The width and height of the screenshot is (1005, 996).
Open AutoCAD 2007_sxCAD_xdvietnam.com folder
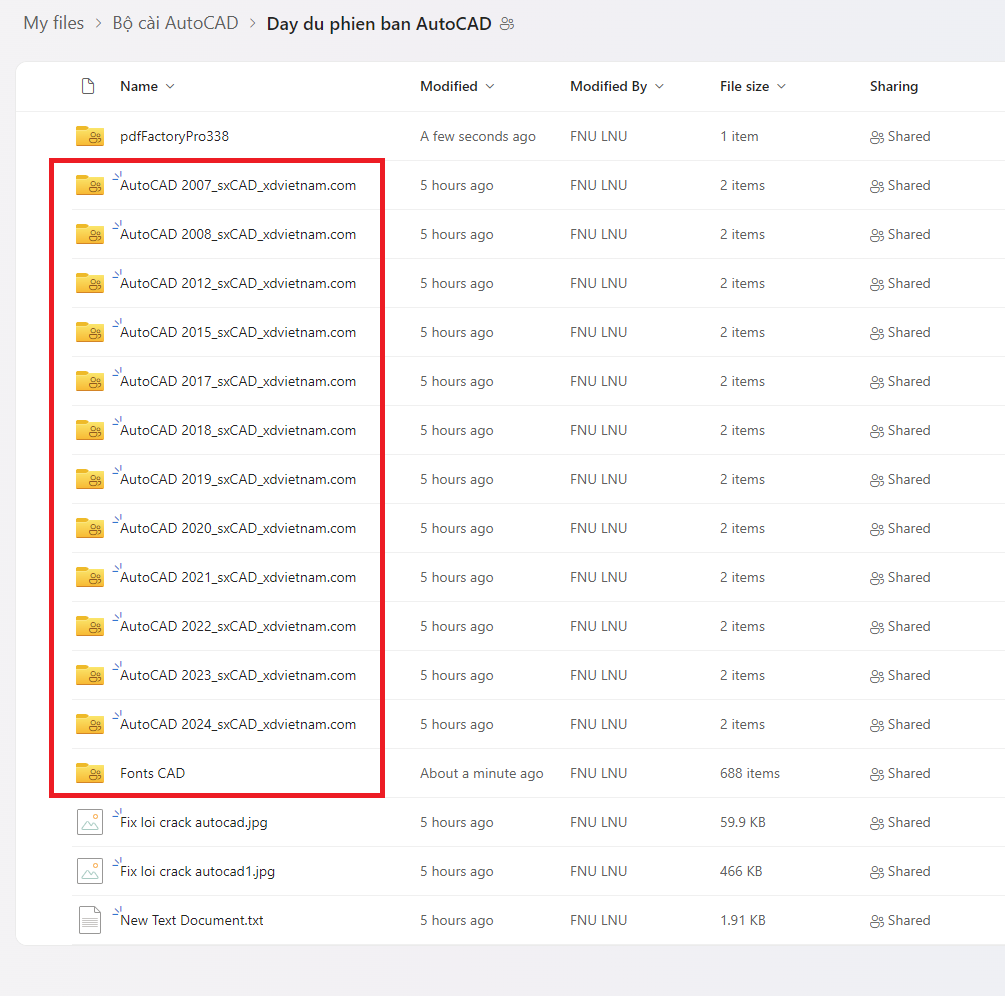pyautogui.click(x=238, y=185)
